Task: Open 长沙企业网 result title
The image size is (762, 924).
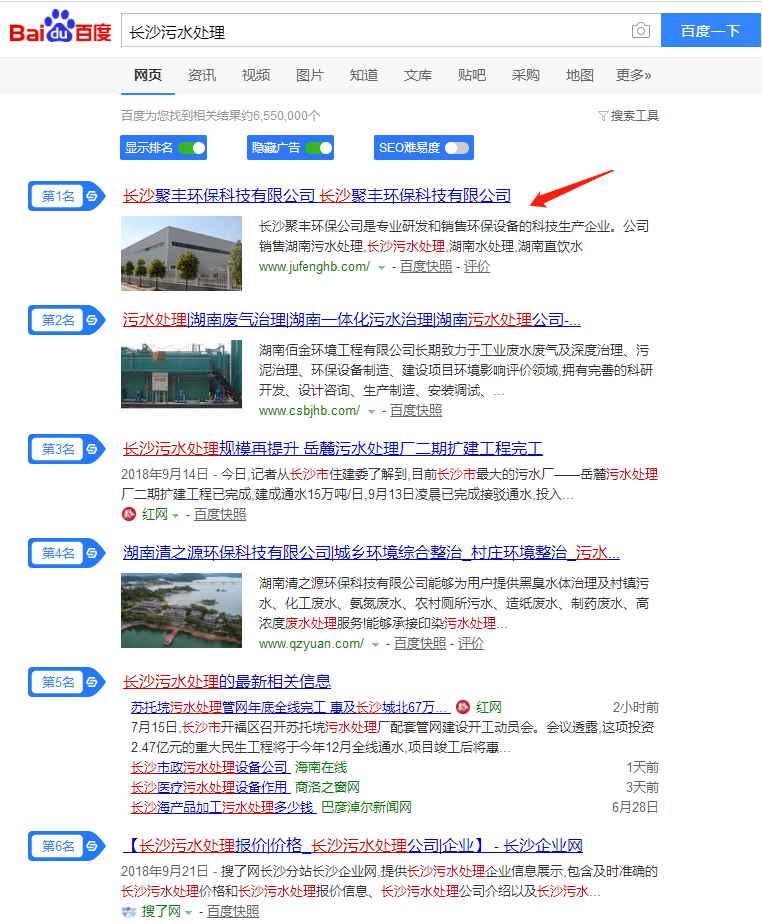Action: tap(353, 846)
